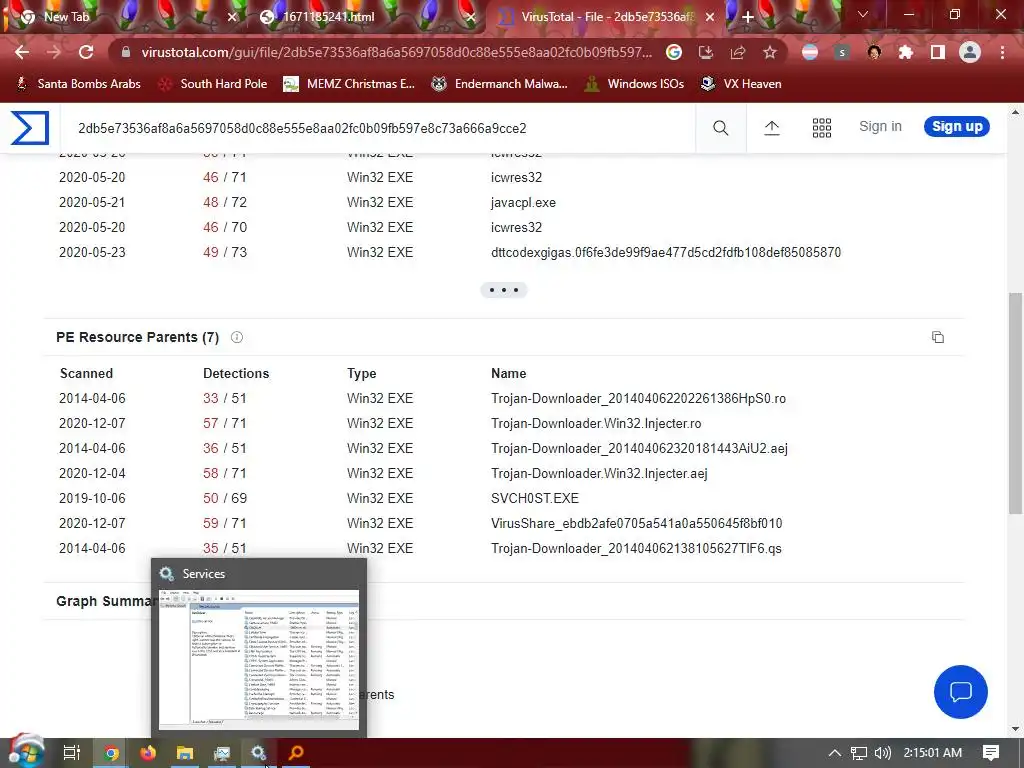Show hidden tray icons chevron
Screen dimensions: 1024x768
click(x=835, y=753)
